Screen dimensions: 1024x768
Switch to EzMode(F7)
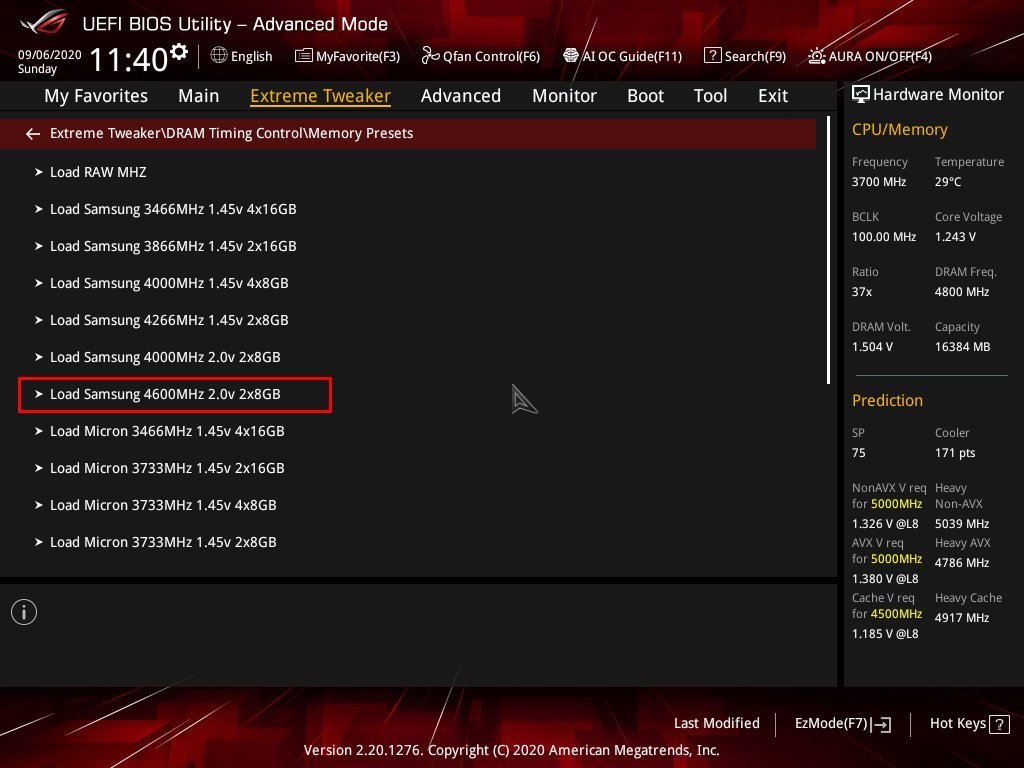click(x=842, y=724)
